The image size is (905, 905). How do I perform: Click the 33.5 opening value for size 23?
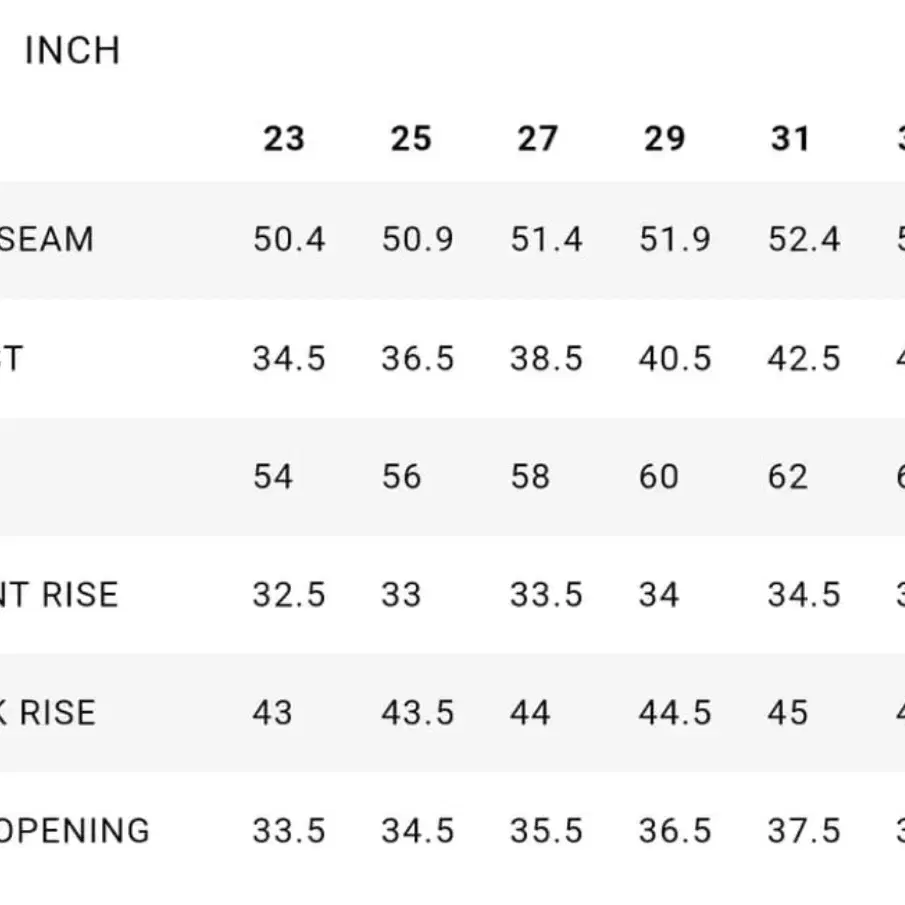pyautogui.click(x=289, y=831)
